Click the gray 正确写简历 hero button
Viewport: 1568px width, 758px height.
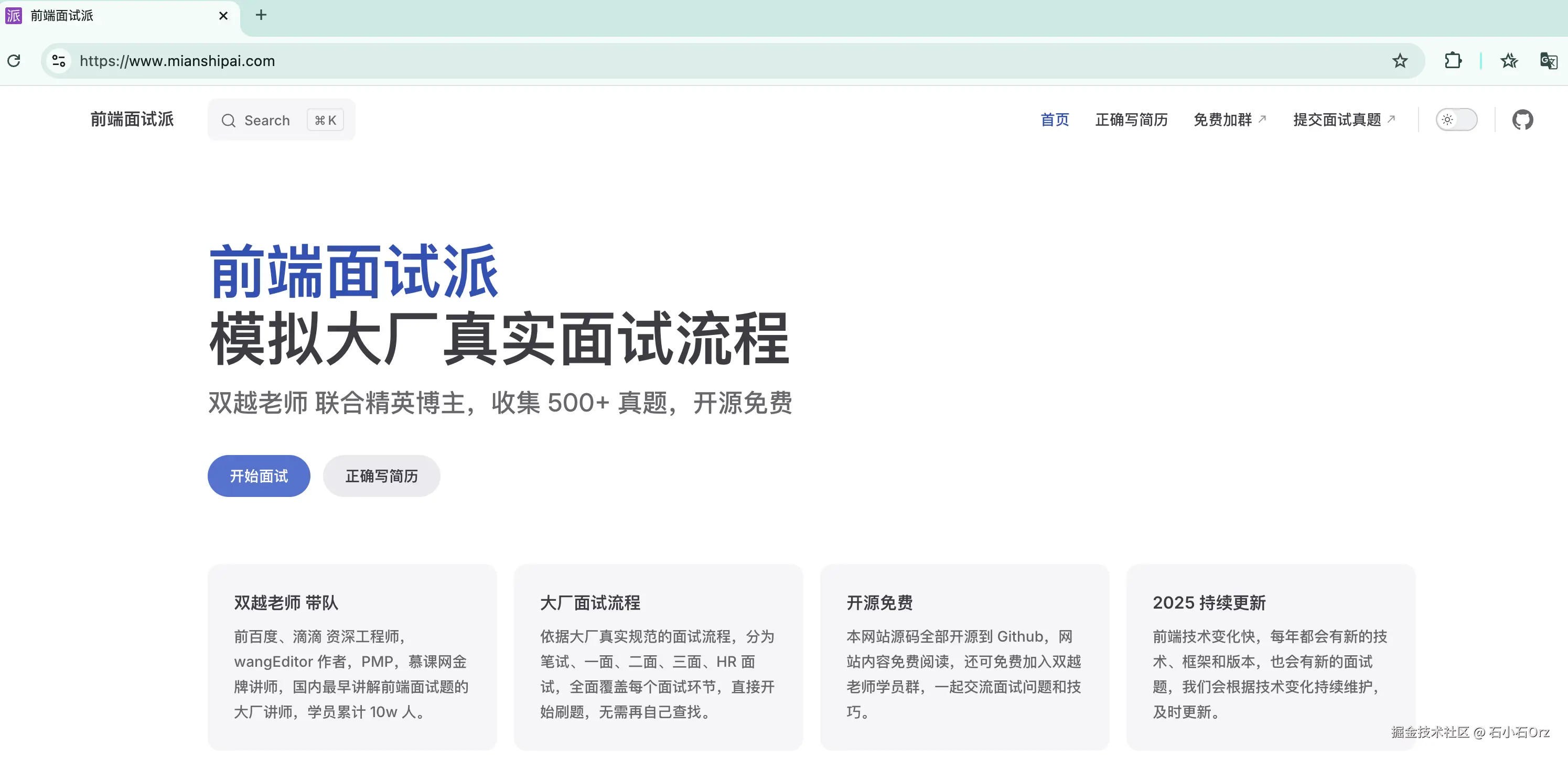381,476
